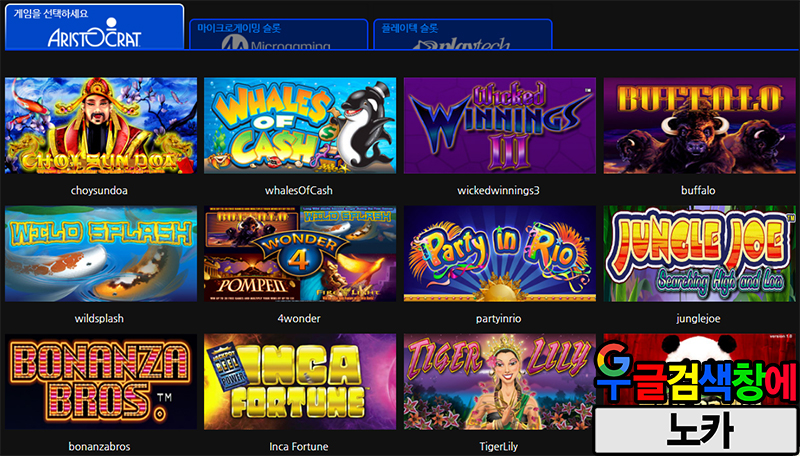Click the wickedwinnings3 caption link
The image size is (800, 456).
(x=498, y=191)
